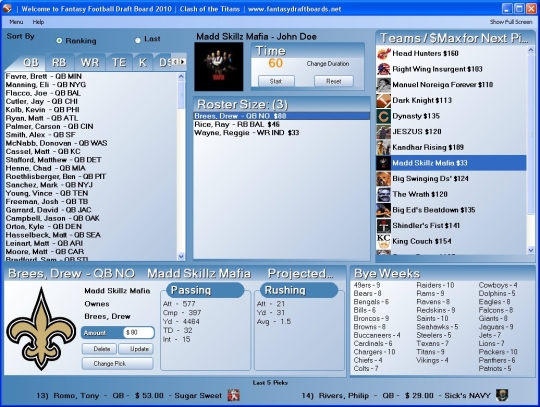Click Show Full Screen
The image size is (540, 407).
point(511,22)
